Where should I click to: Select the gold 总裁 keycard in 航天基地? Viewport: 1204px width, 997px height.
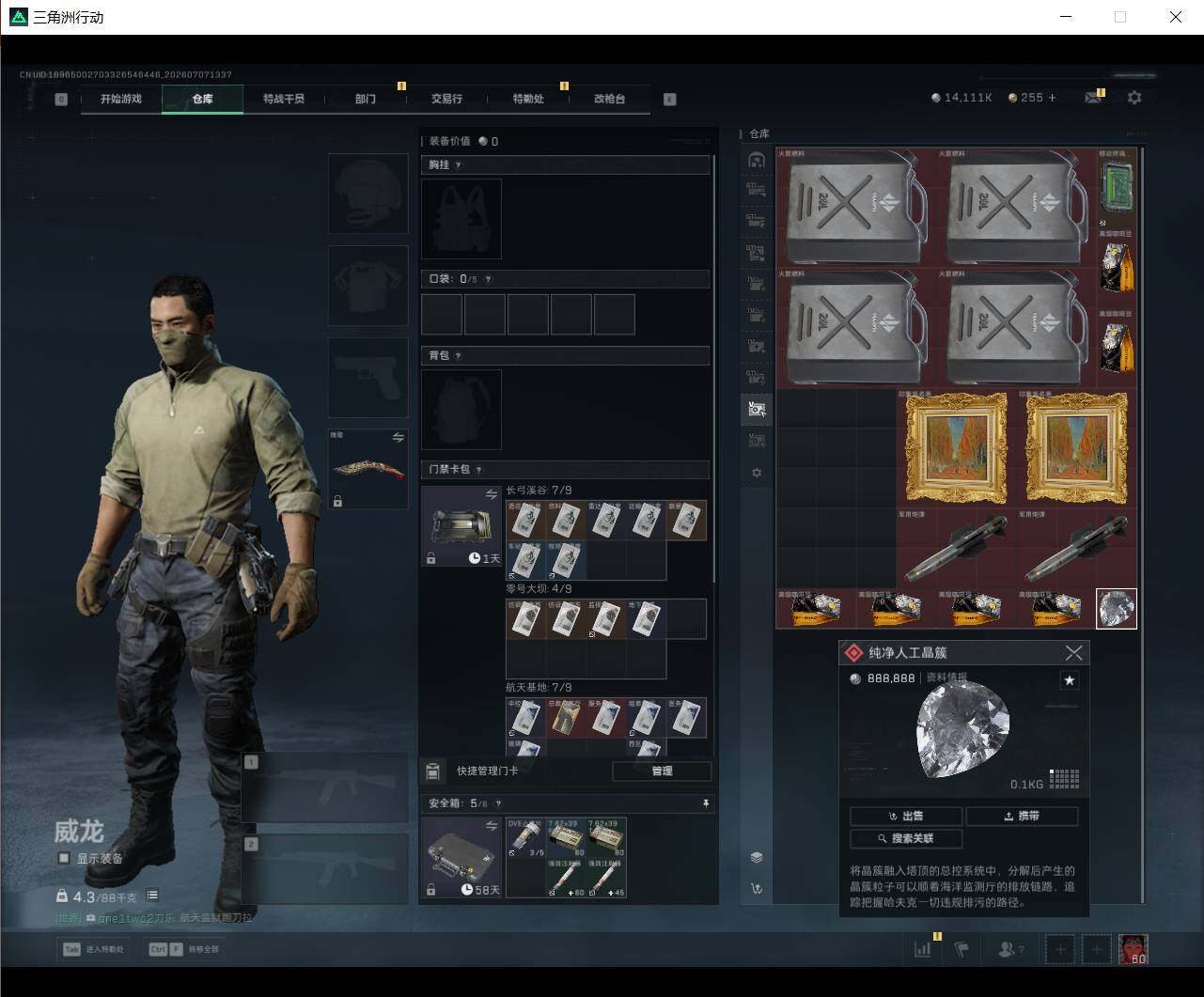566,718
